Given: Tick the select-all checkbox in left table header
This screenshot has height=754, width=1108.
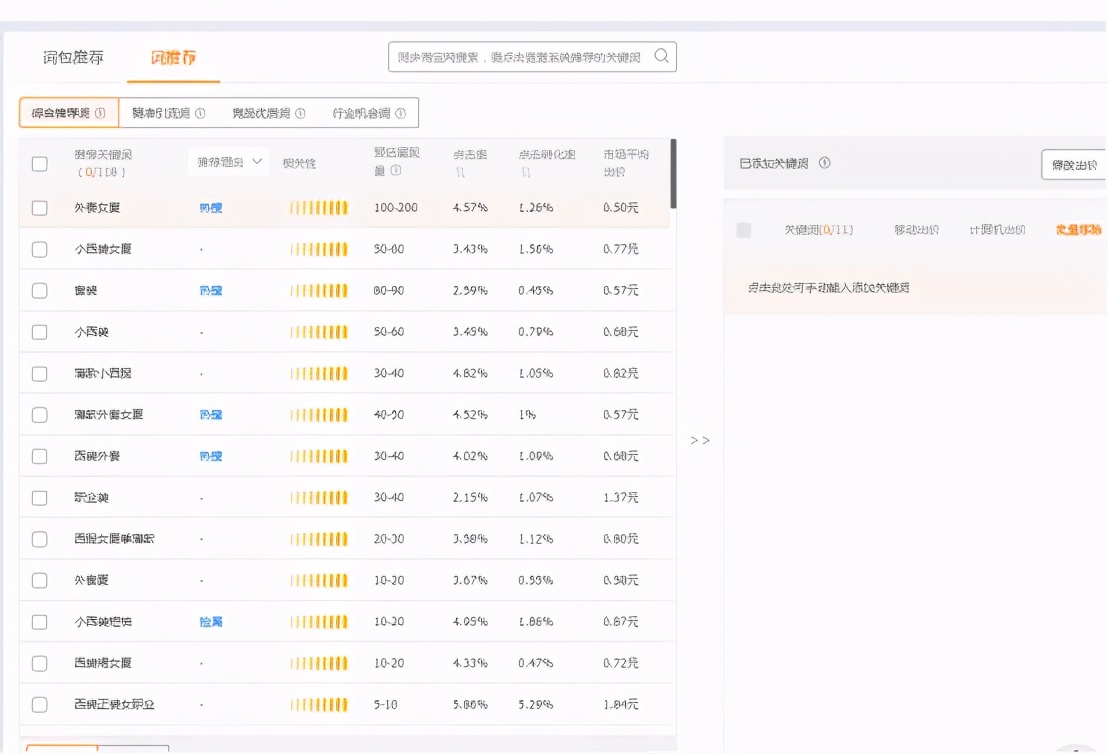Looking at the screenshot, I should click(x=39, y=163).
